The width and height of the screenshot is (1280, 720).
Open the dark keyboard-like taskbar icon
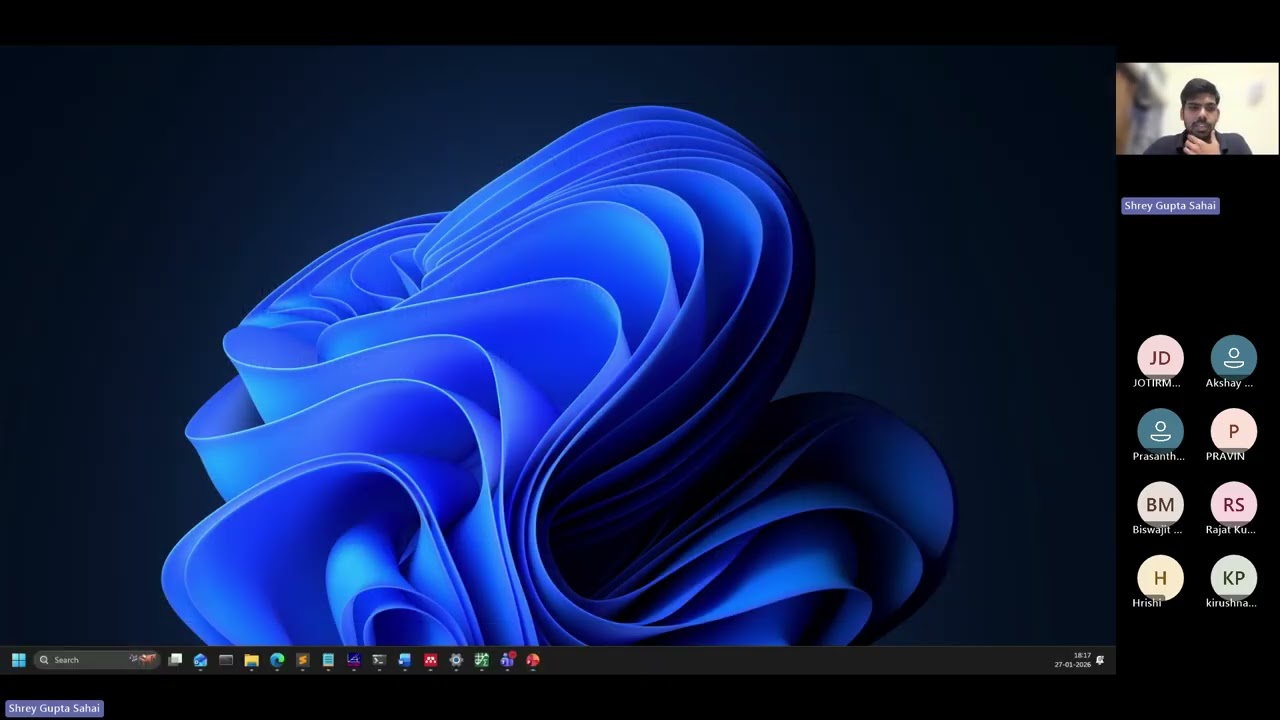pos(226,660)
